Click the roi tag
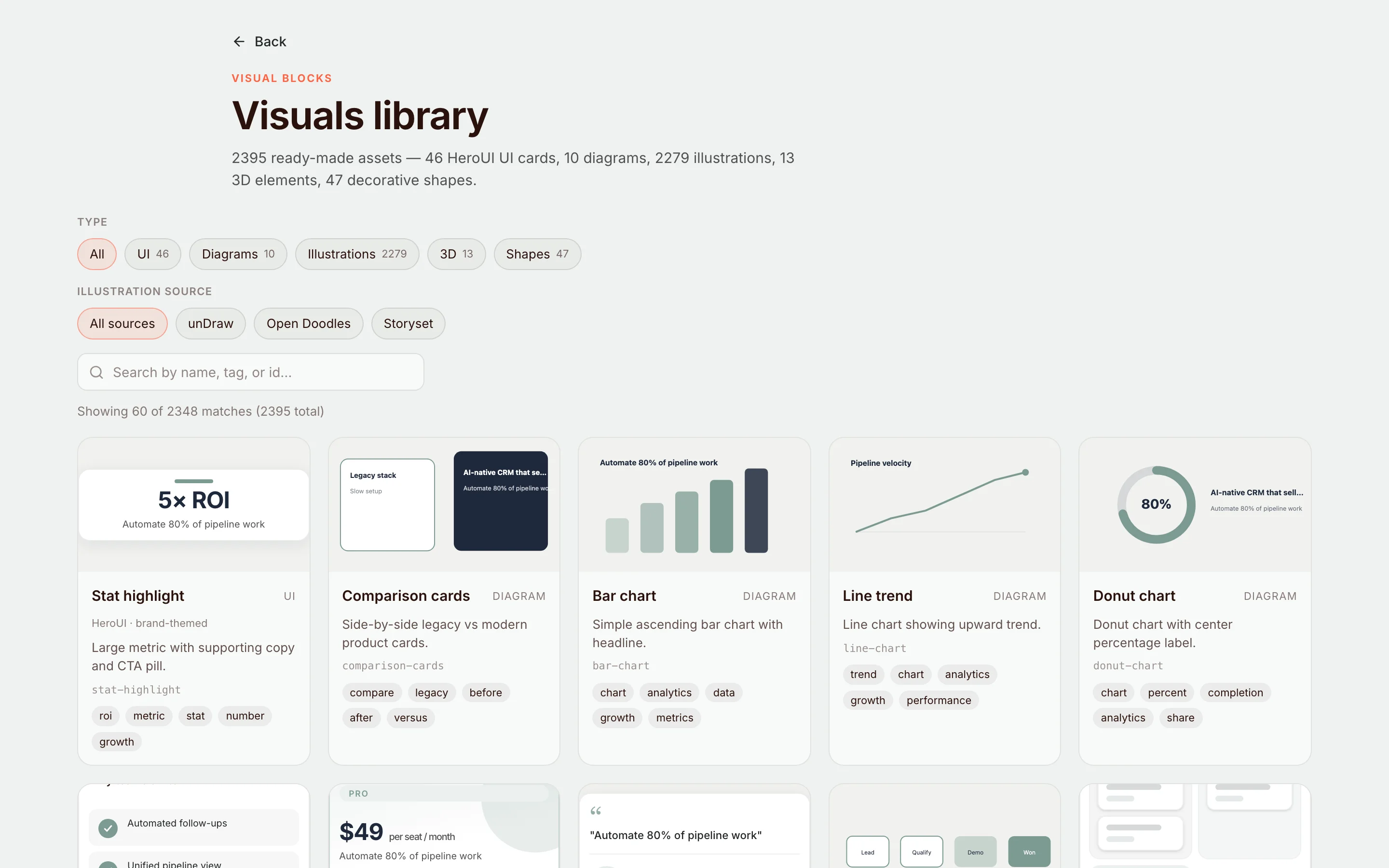This screenshot has height=868, width=1389. pyautogui.click(x=106, y=716)
